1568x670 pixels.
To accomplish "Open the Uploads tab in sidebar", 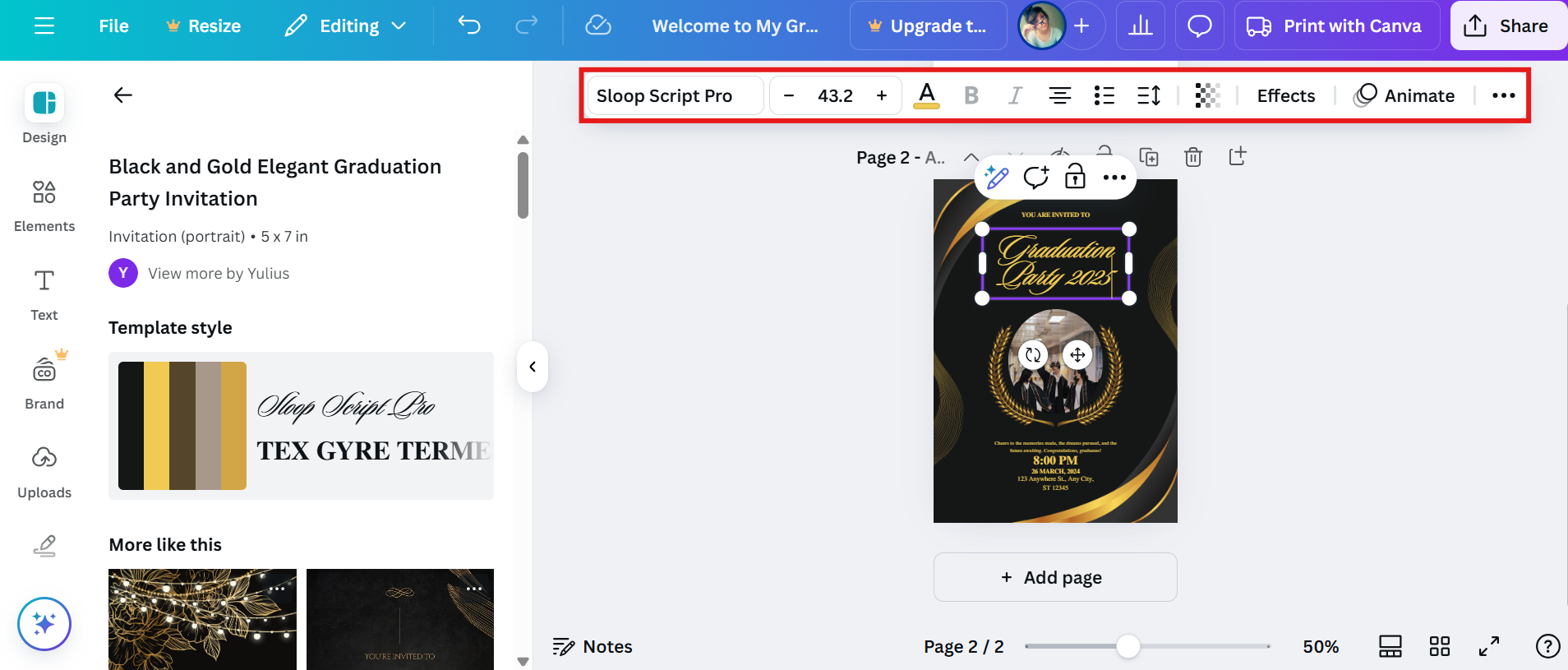I will tap(44, 473).
